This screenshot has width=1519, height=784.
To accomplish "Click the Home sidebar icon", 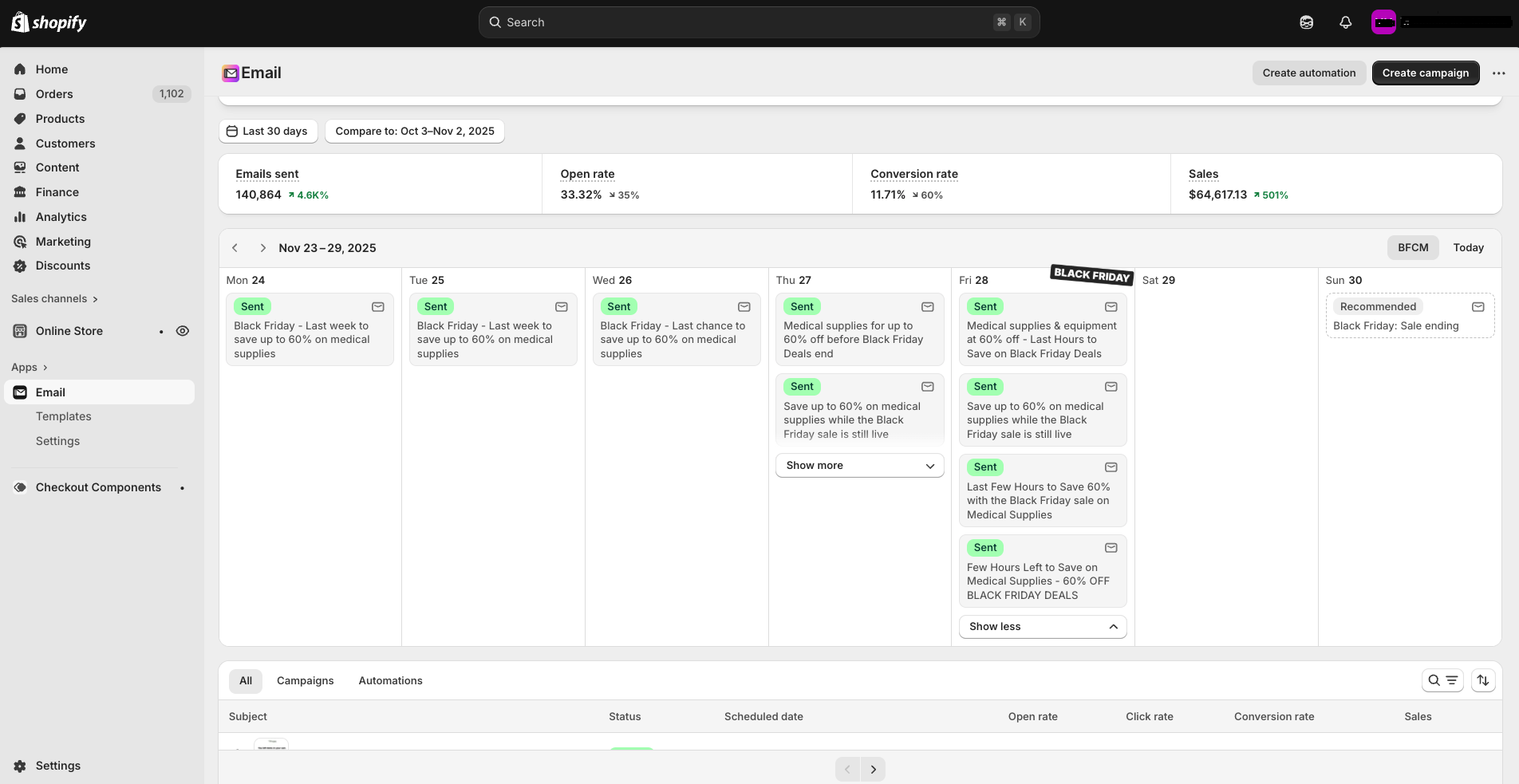I will tap(20, 69).
